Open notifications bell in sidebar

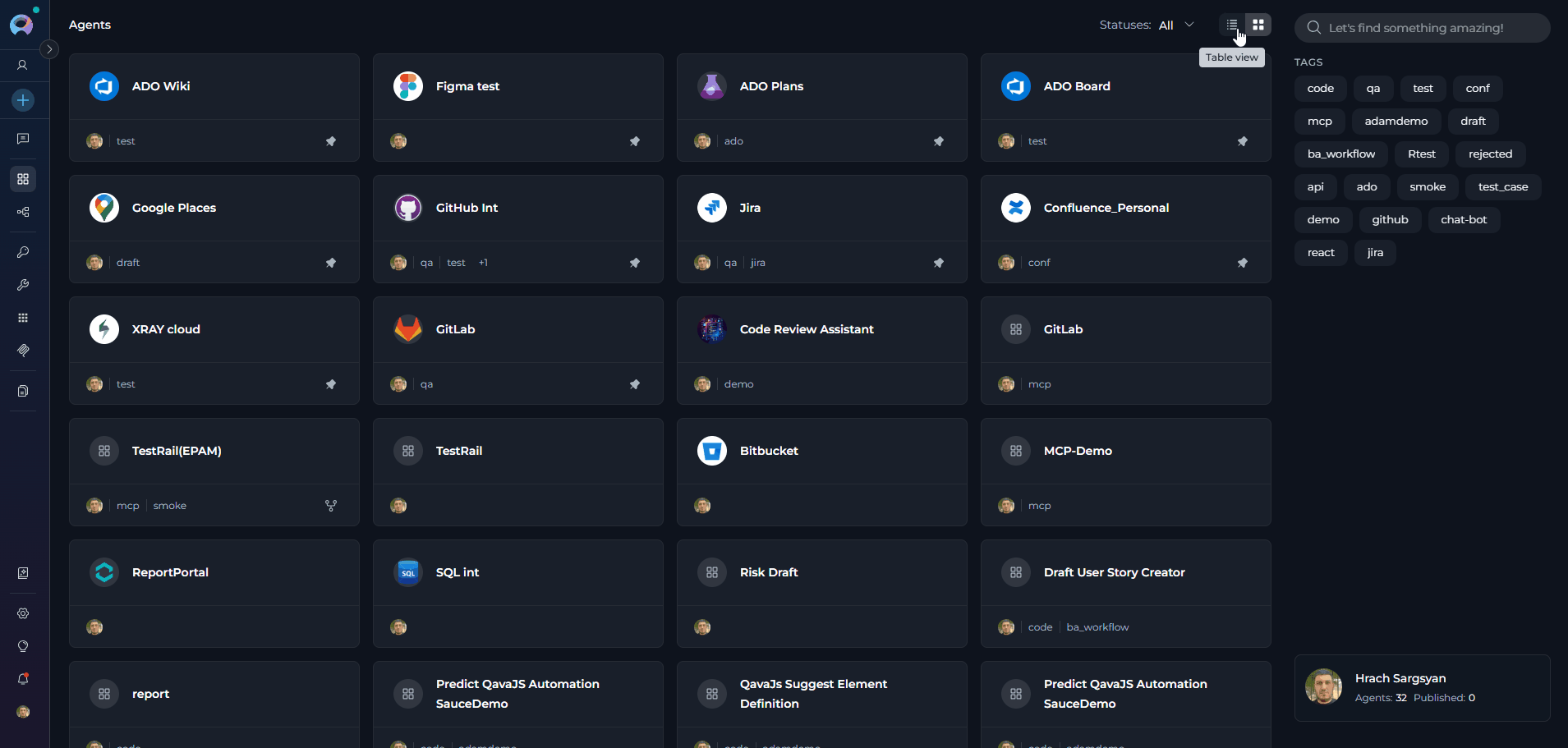[23, 679]
